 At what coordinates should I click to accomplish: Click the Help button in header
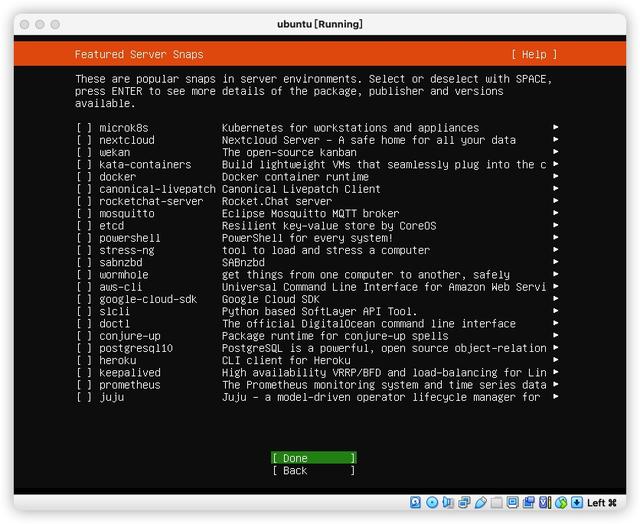[534, 54]
